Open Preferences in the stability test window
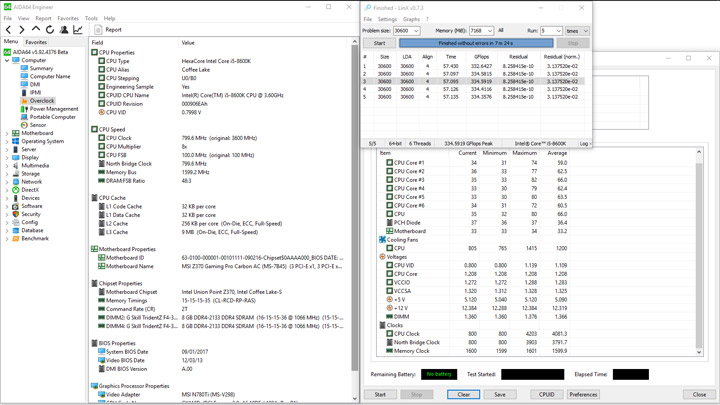The image size is (720, 405). [583, 394]
